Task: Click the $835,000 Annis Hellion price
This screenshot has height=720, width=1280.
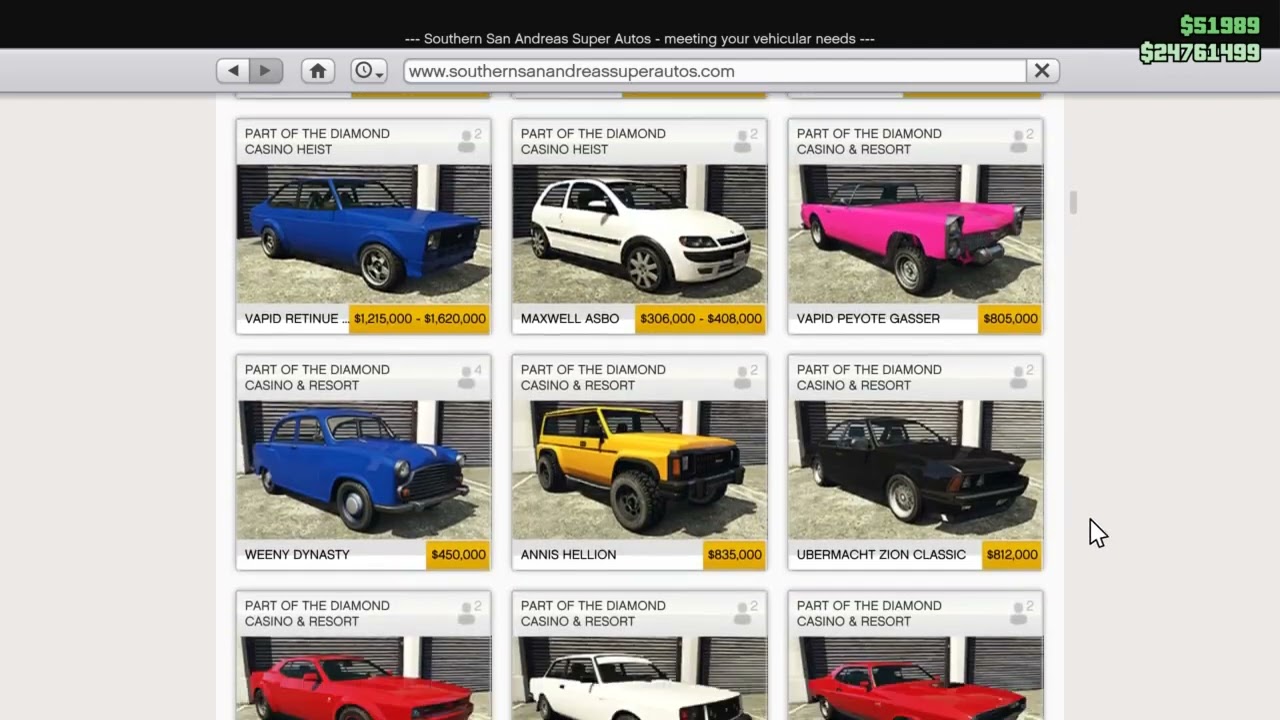Action: tap(734, 555)
